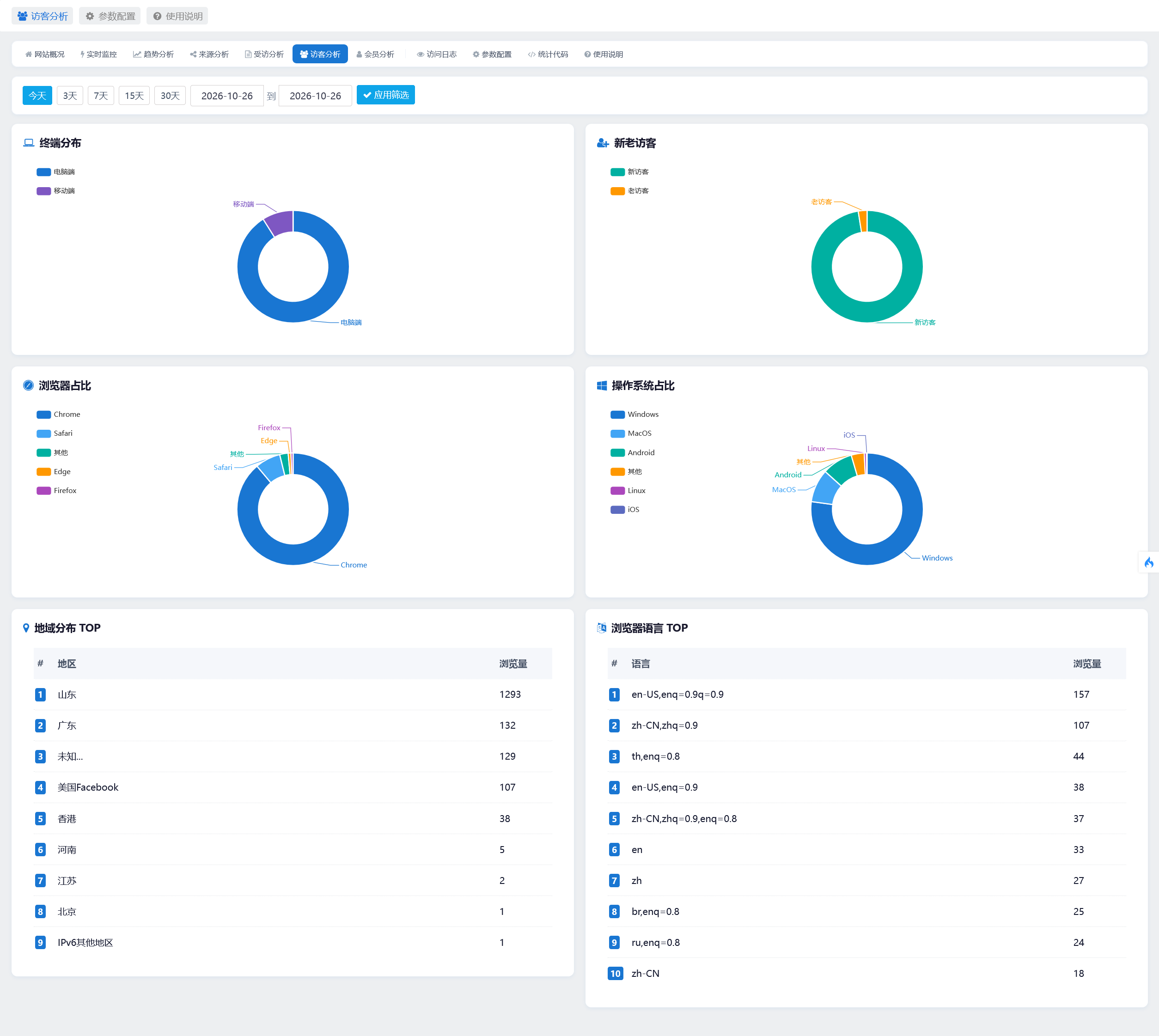Toggle Edge legend color swatch
Viewport: 1159px width, 1036px height.
[x=44, y=472]
